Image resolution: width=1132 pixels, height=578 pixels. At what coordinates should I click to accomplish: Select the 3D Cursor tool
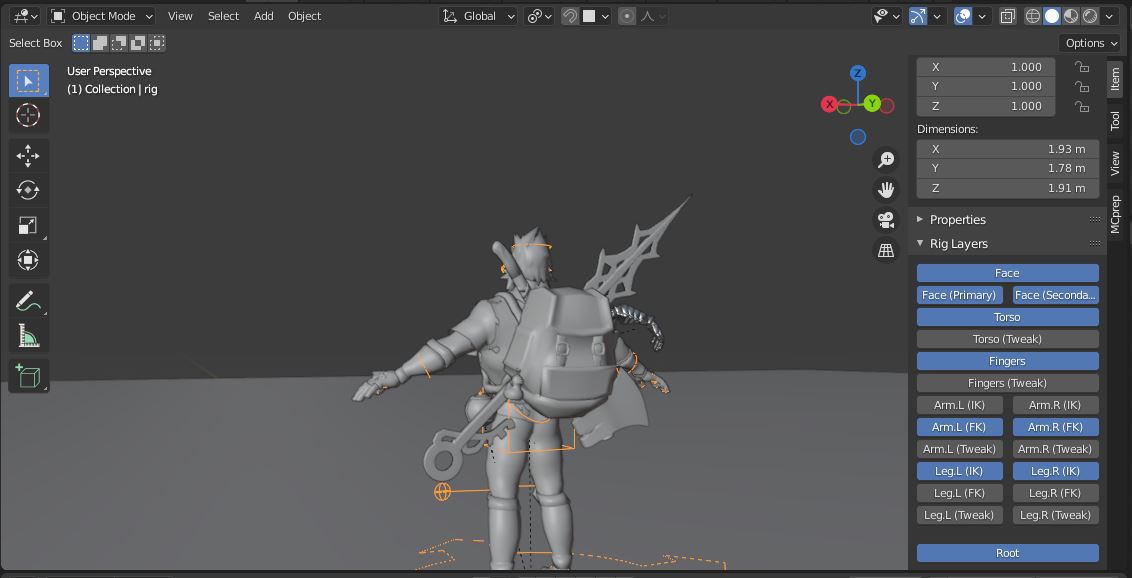pos(28,115)
